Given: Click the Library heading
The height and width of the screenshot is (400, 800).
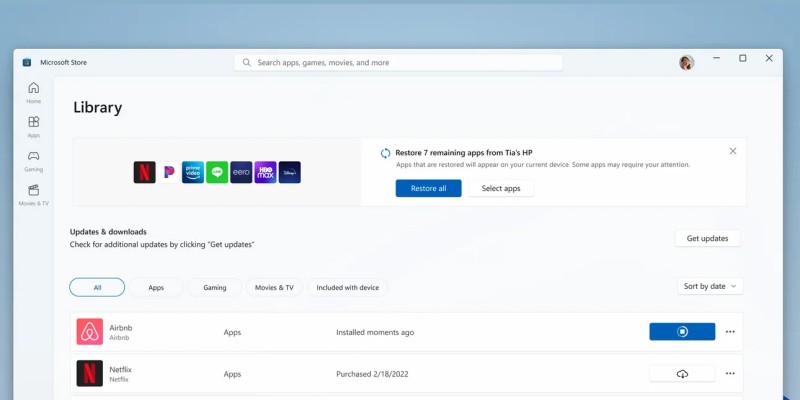Looking at the screenshot, I should coord(97,108).
